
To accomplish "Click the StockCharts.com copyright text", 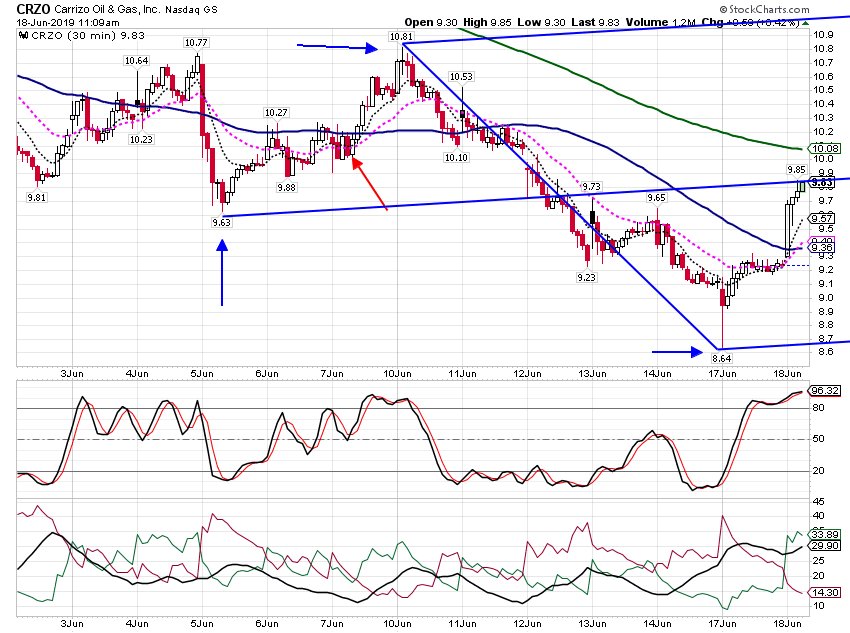I will [x=764, y=9].
